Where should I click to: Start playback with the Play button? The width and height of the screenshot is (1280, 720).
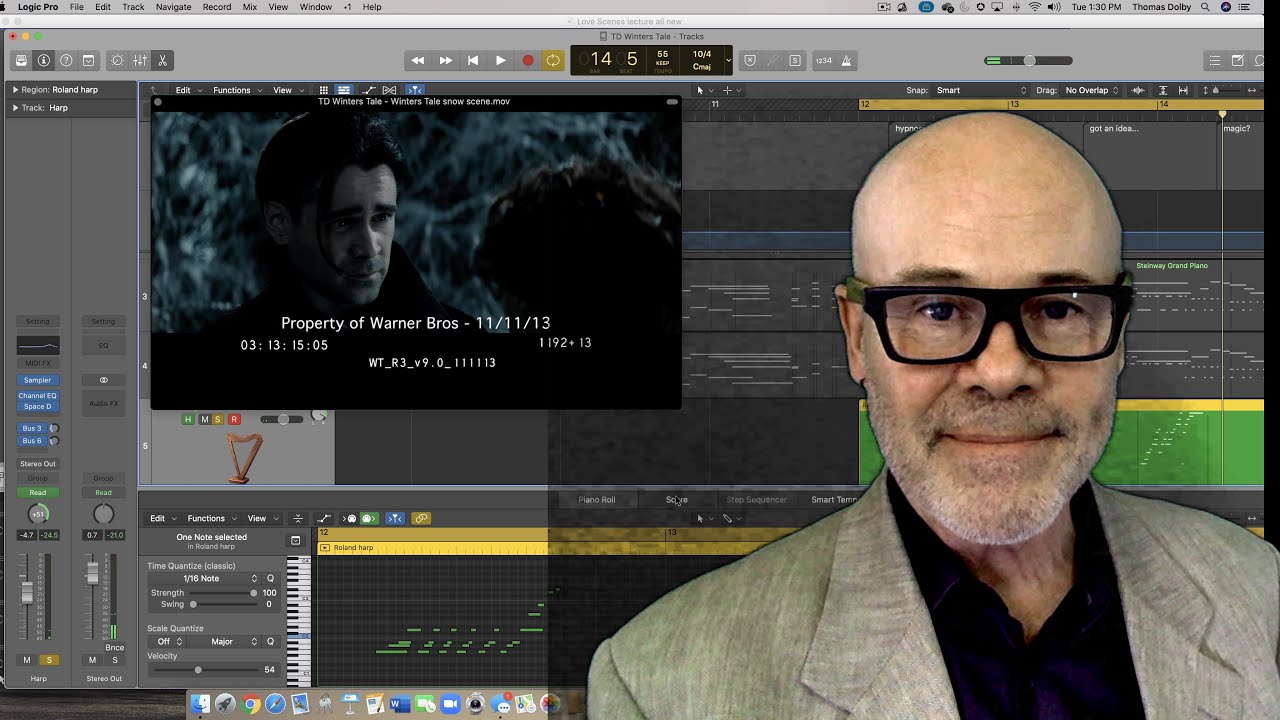(501, 60)
